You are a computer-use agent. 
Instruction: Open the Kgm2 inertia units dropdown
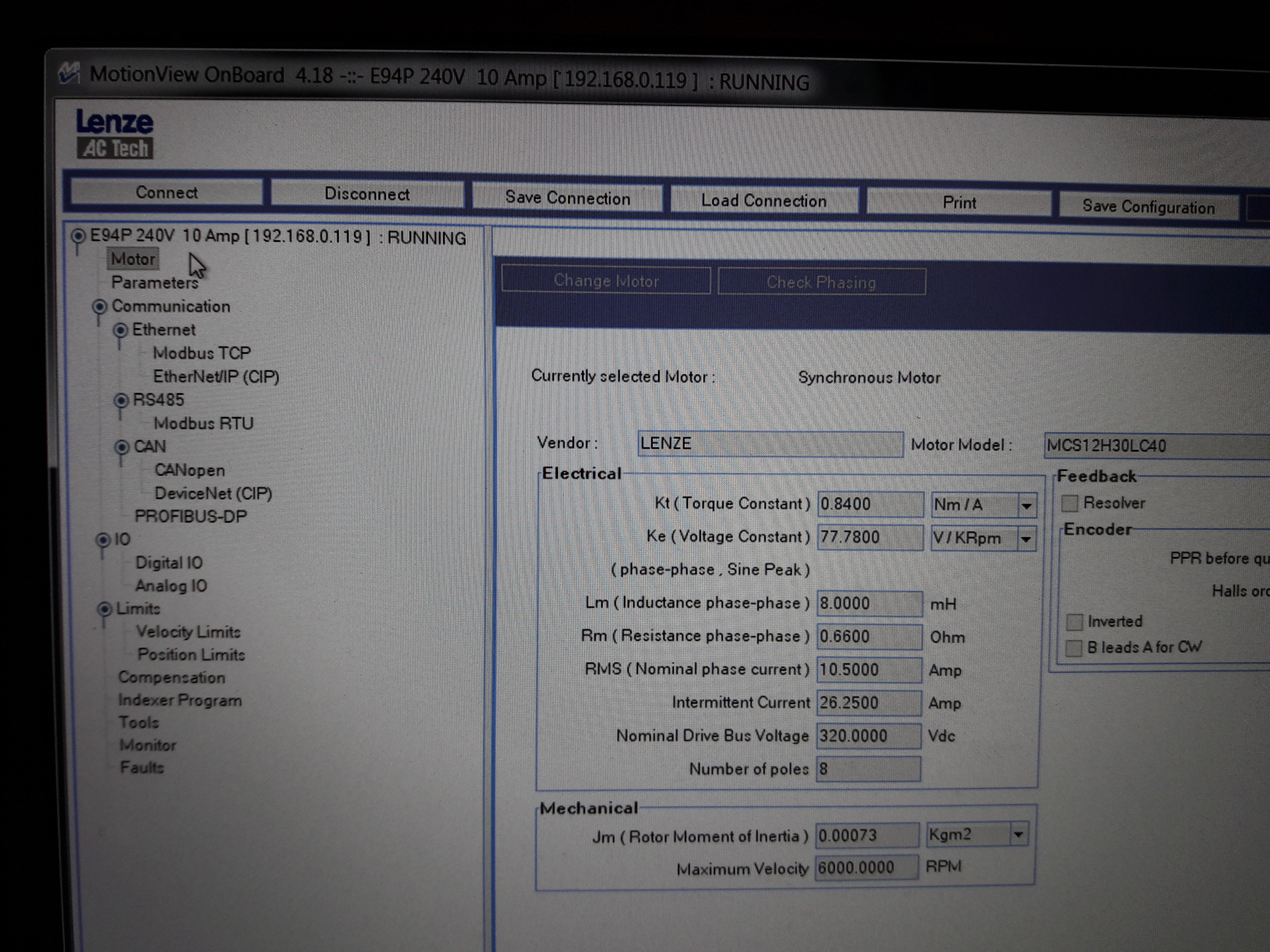[1018, 834]
